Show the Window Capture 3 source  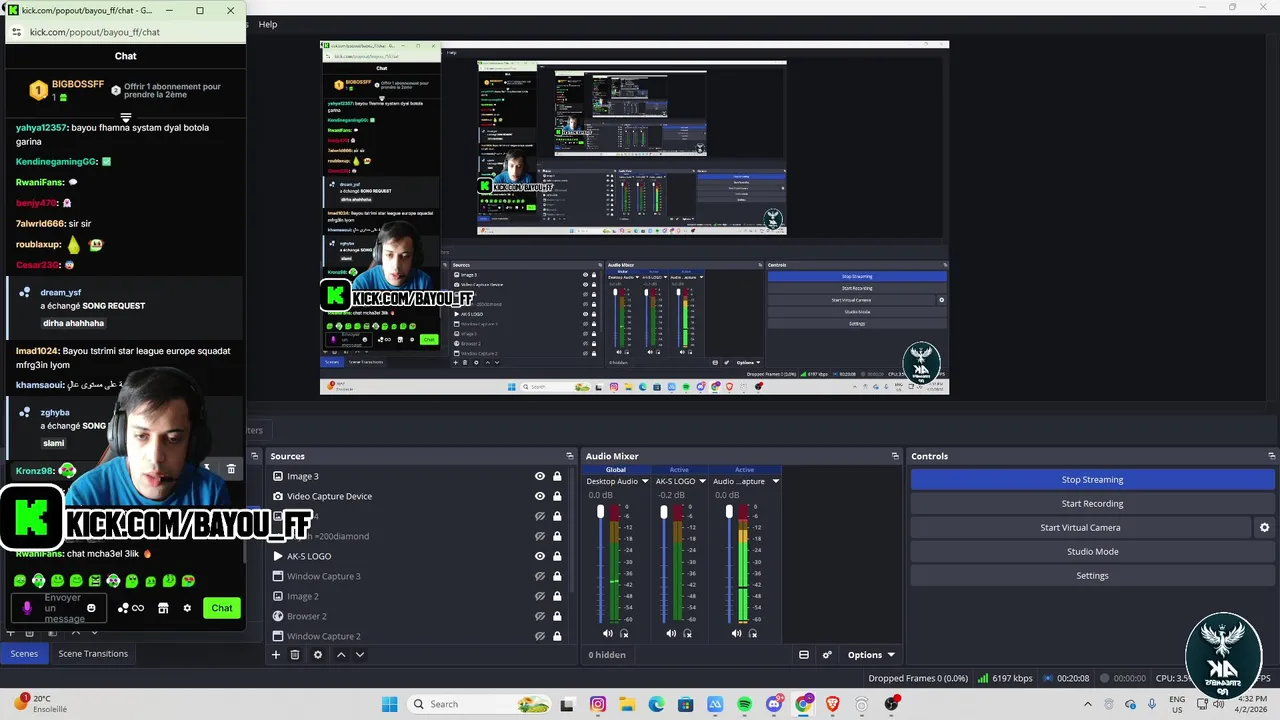click(540, 576)
